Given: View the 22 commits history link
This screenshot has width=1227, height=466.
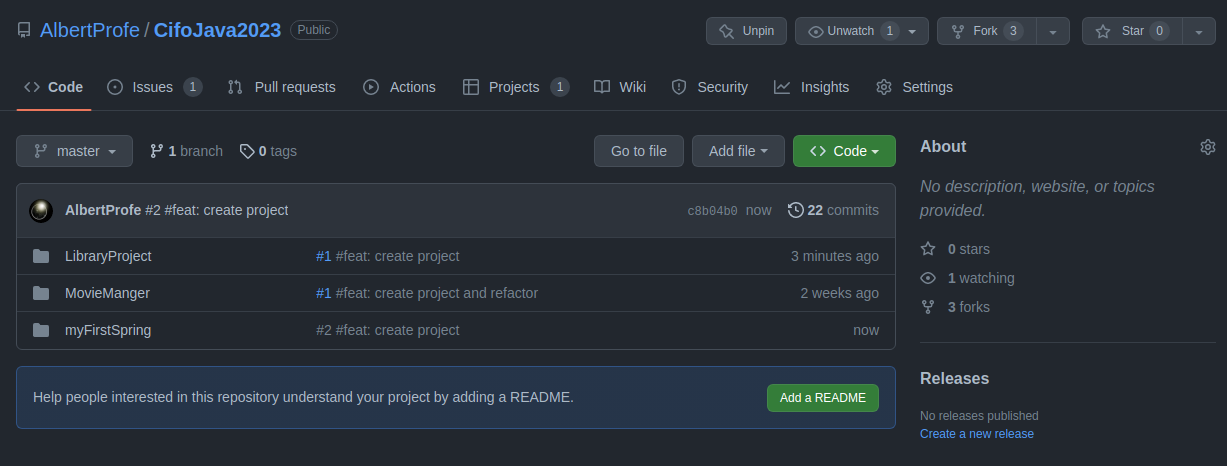Looking at the screenshot, I should click(x=833, y=210).
